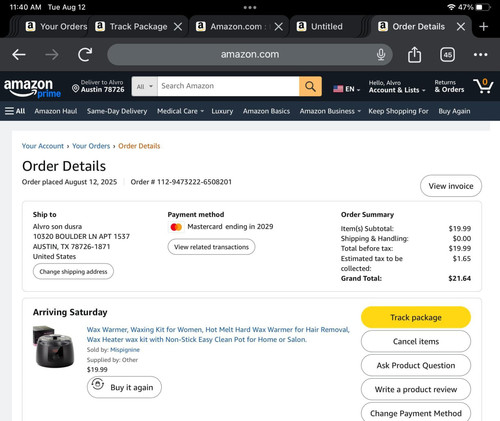Add a new tab with plus icon

coord(483,26)
